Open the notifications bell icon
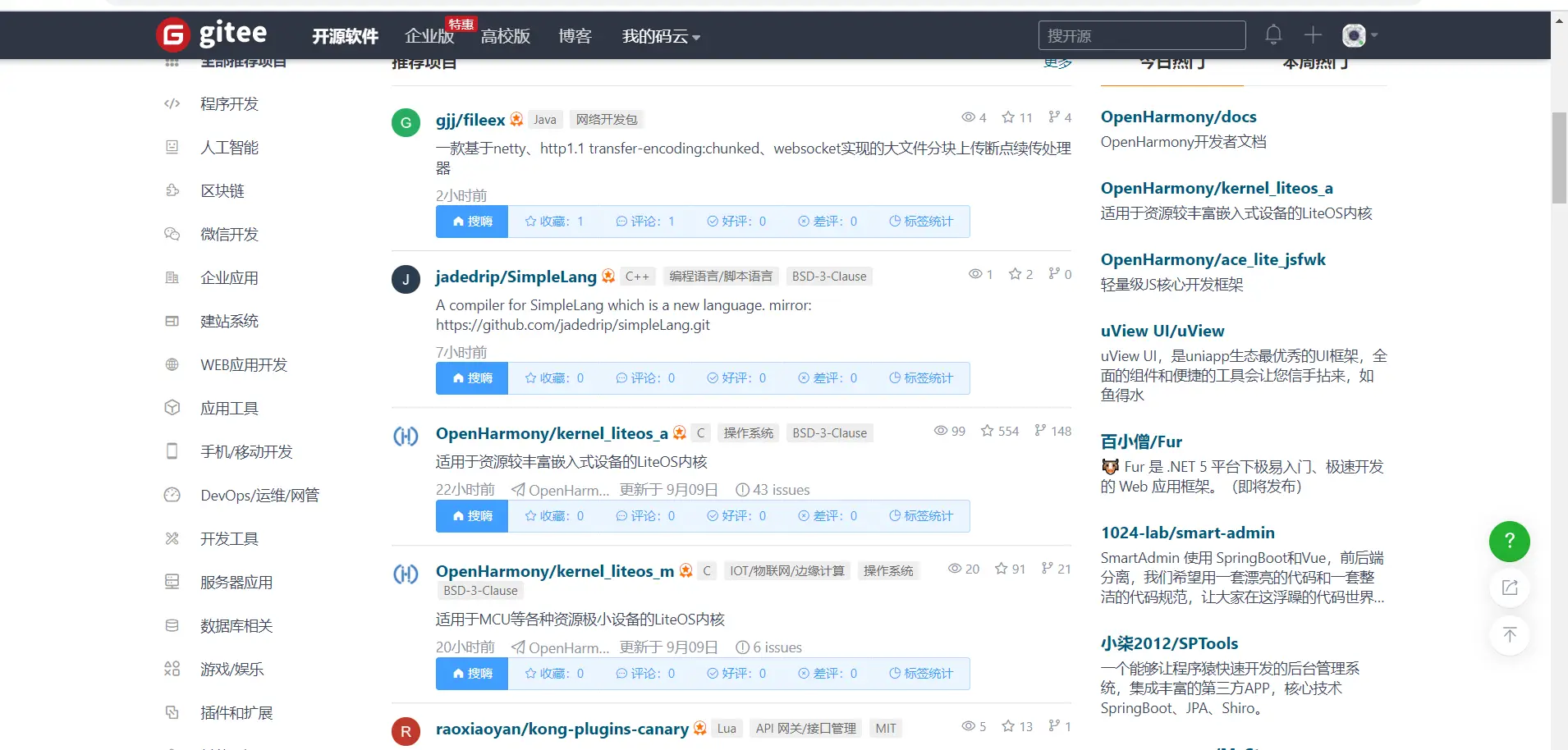The height and width of the screenshot is (750, 1568). click(1273, 34)
